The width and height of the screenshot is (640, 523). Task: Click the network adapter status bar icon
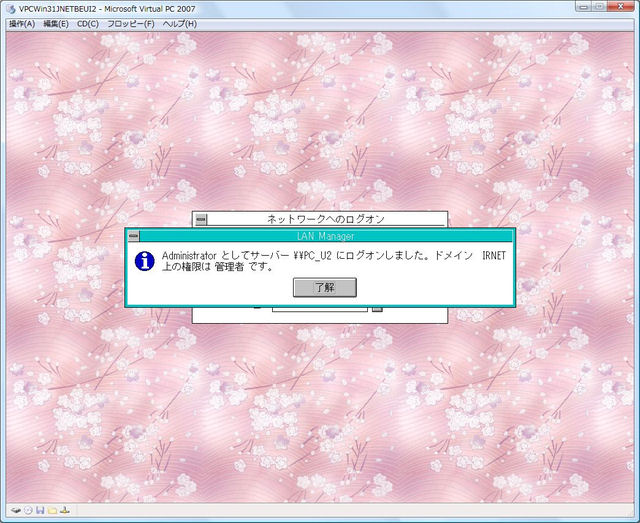[65, 510]
